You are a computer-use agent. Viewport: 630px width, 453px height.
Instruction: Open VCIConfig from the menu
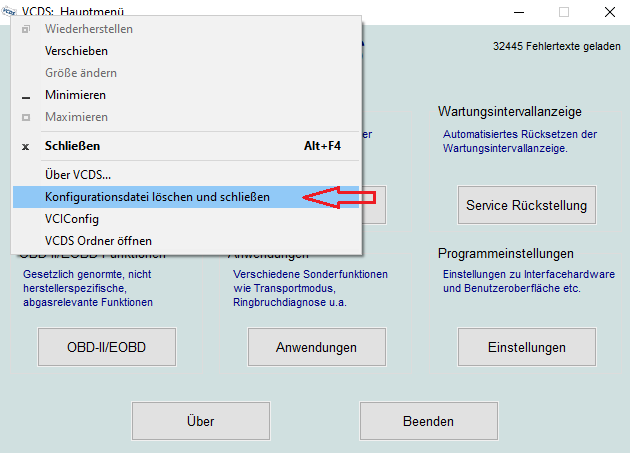pyautogui.click(x=186, y=219)
